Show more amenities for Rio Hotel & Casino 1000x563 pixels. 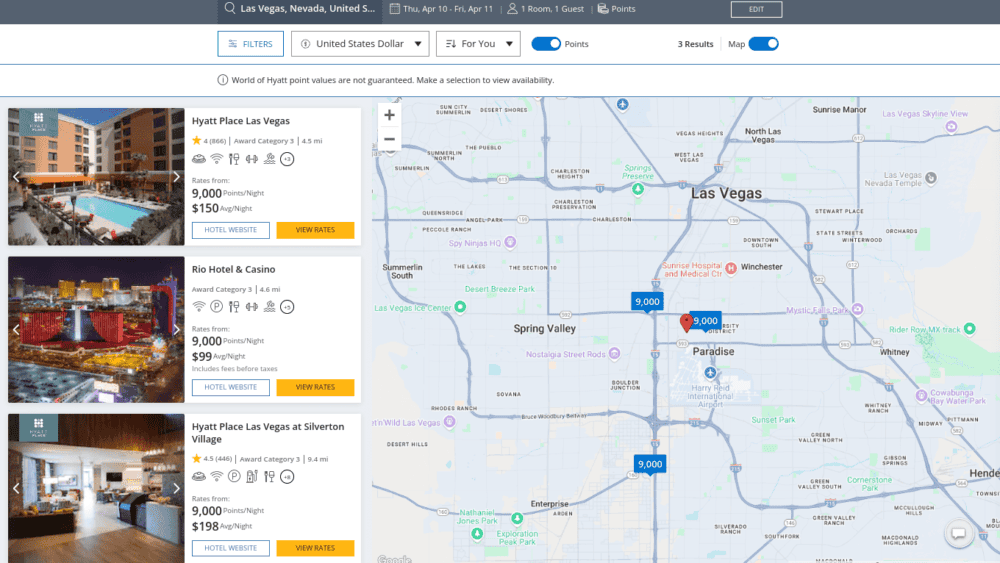[287, 307]
